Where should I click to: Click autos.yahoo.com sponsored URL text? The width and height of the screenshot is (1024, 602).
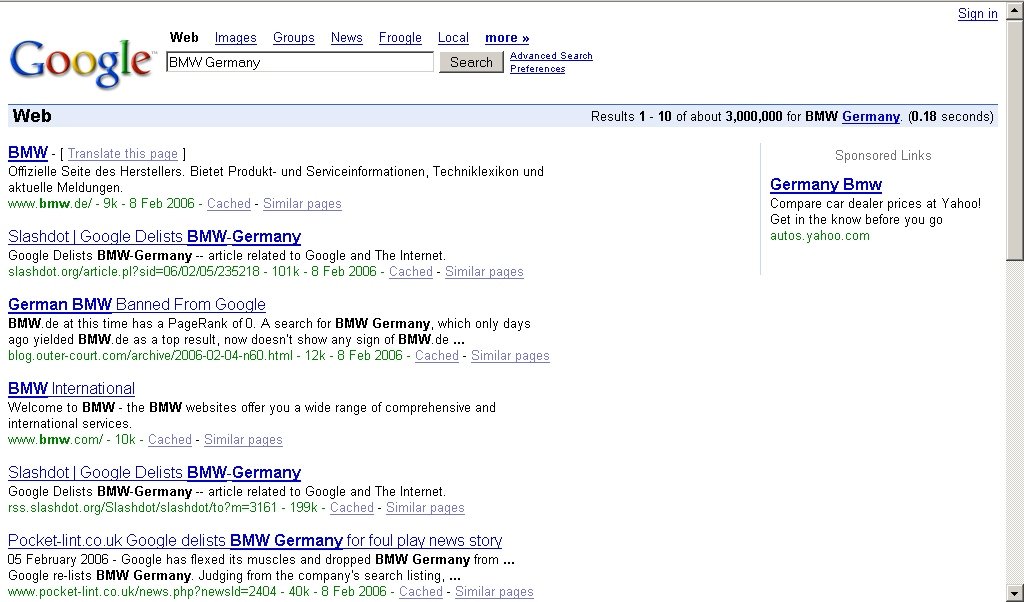(x=820, y=236)
